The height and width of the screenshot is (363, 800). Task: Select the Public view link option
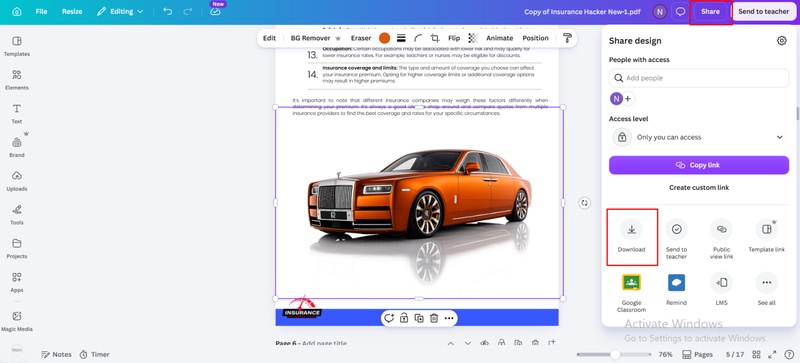[721, 239]
